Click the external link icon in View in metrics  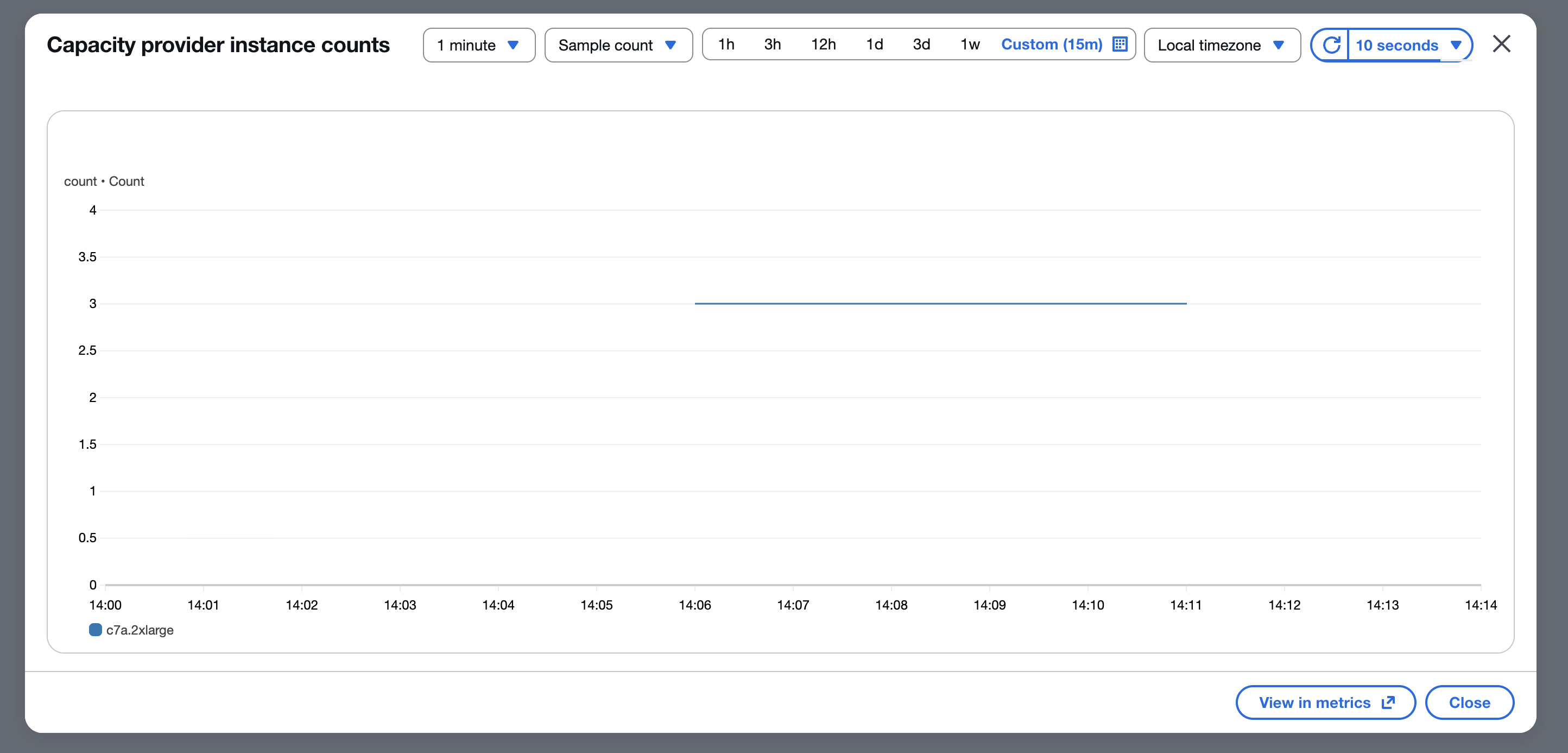click(x=1388, y=702)
